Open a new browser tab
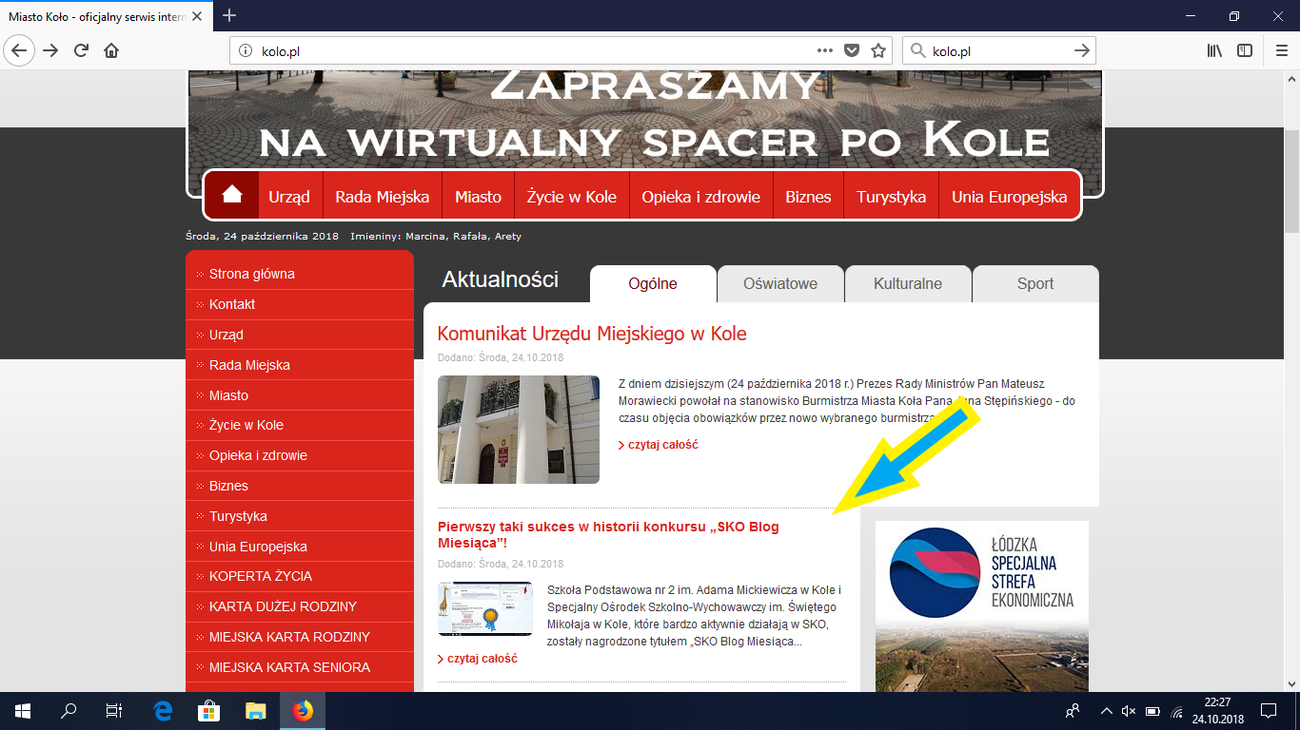This screenshot has width=1300, height=730. tap(230, 16)
